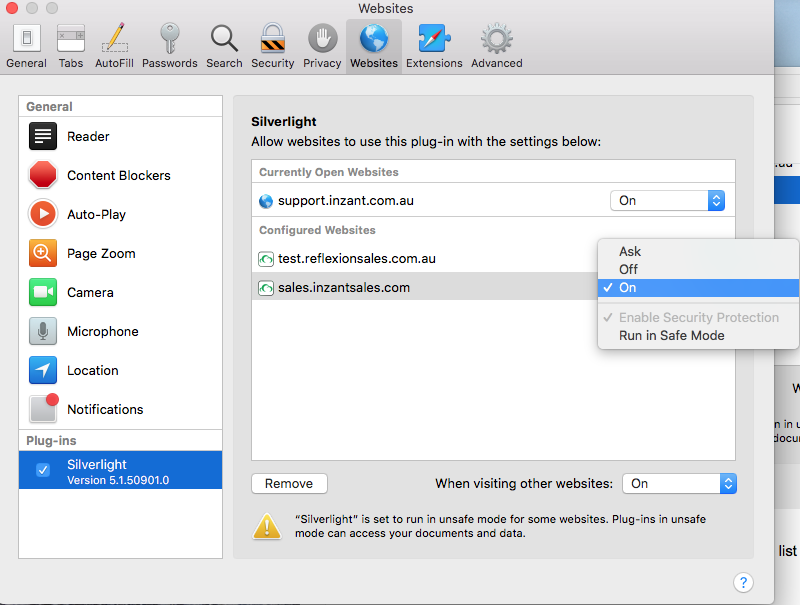Close the preferences window with red button

point(12,8)
